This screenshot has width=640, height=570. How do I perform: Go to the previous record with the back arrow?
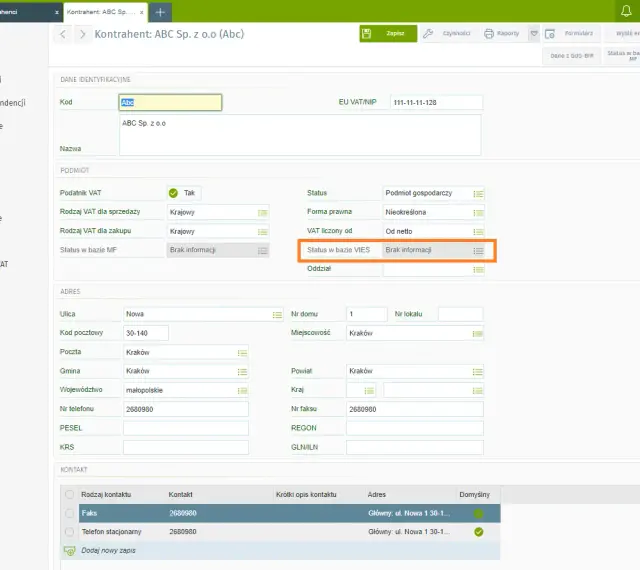[62, 34]
